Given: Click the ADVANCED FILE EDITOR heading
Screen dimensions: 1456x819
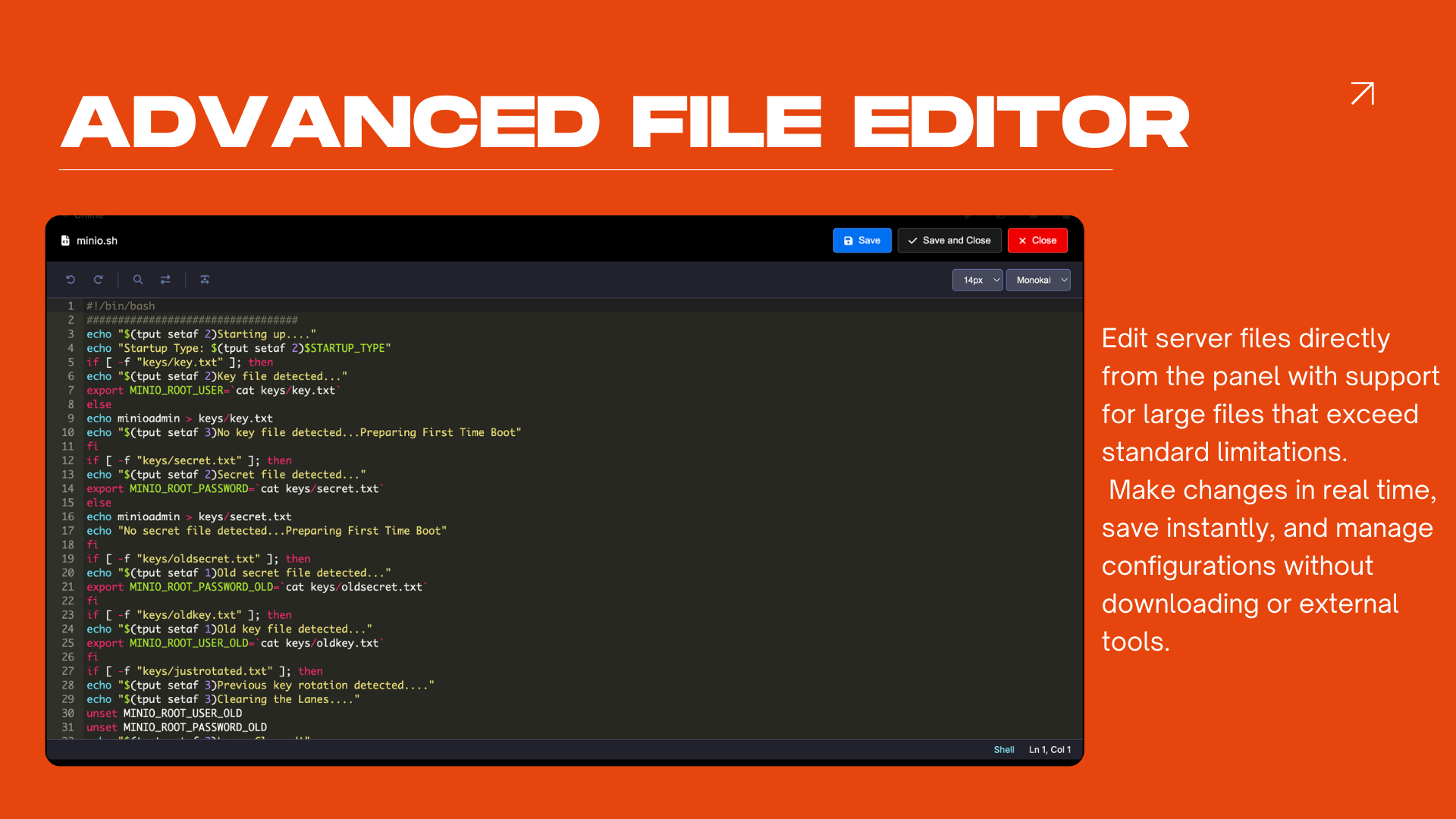Looking at the screenshot, I should tap(625, 122).
